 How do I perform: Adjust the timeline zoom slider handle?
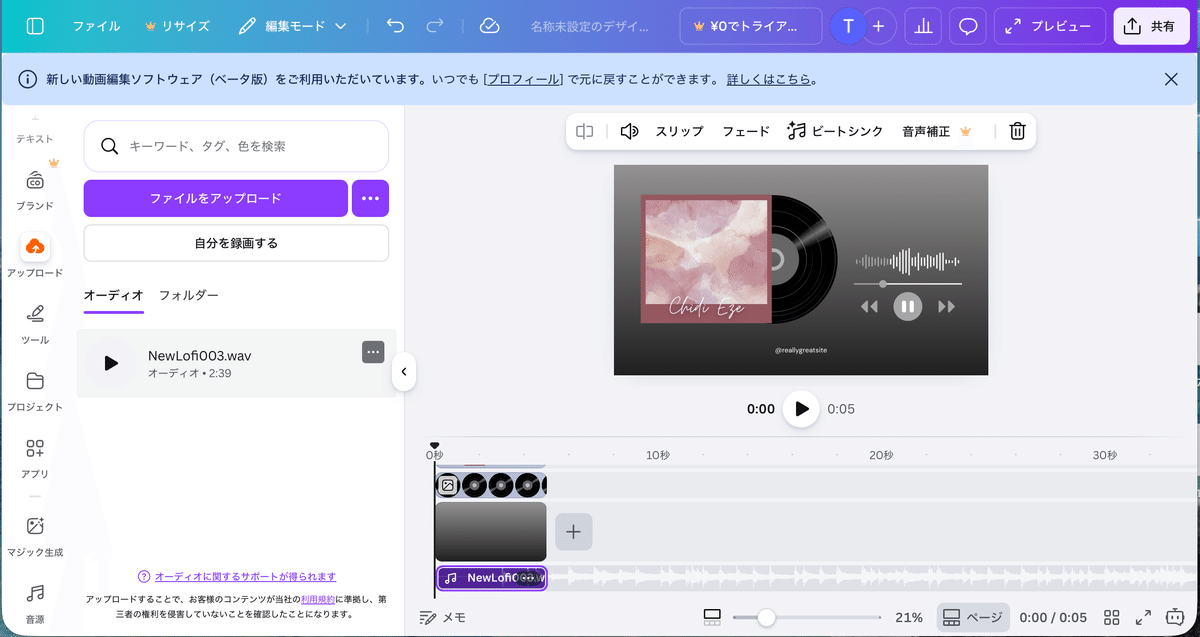(x=766, y=617)
